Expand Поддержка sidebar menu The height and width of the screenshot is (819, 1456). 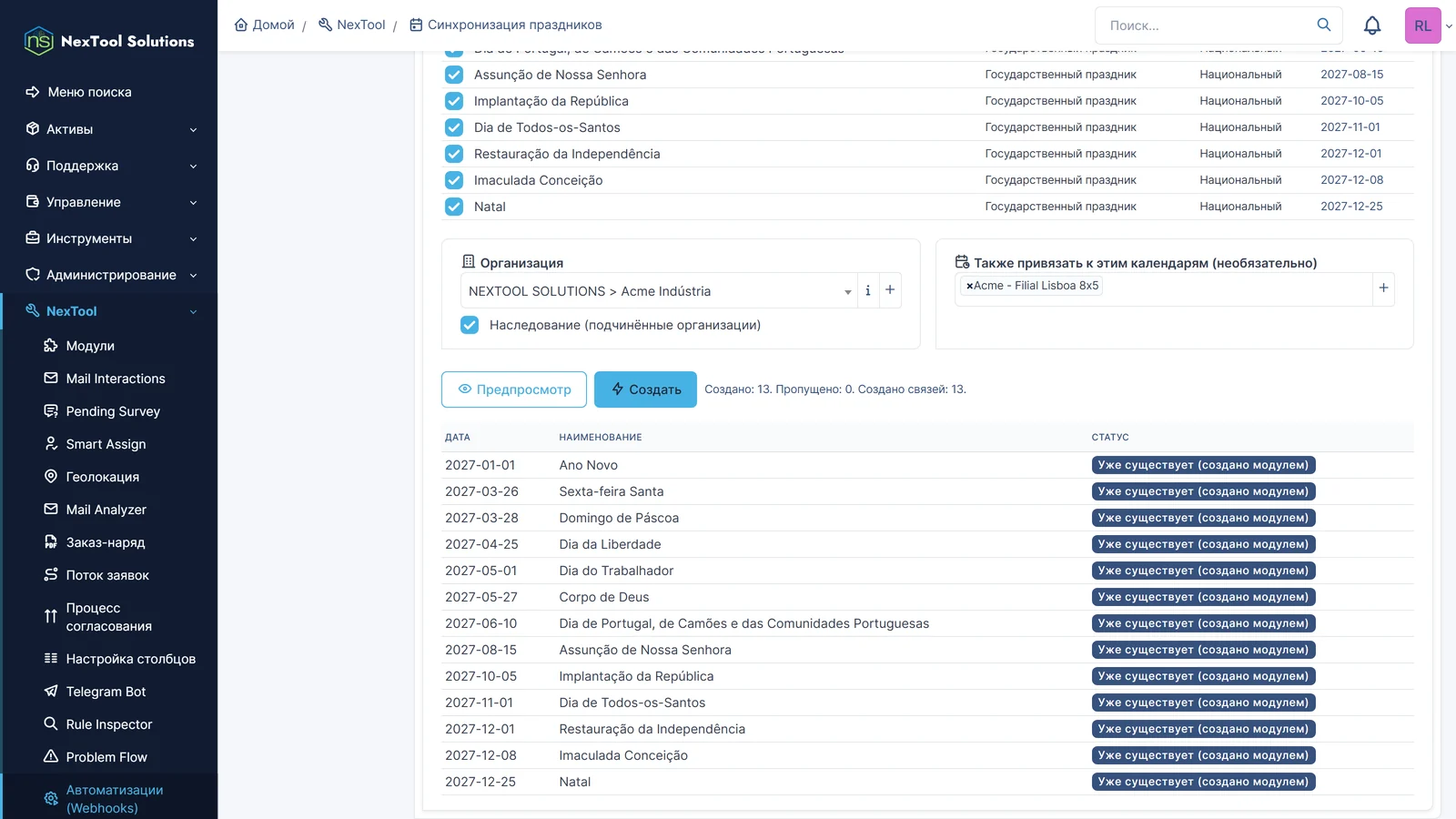(109, 166)
